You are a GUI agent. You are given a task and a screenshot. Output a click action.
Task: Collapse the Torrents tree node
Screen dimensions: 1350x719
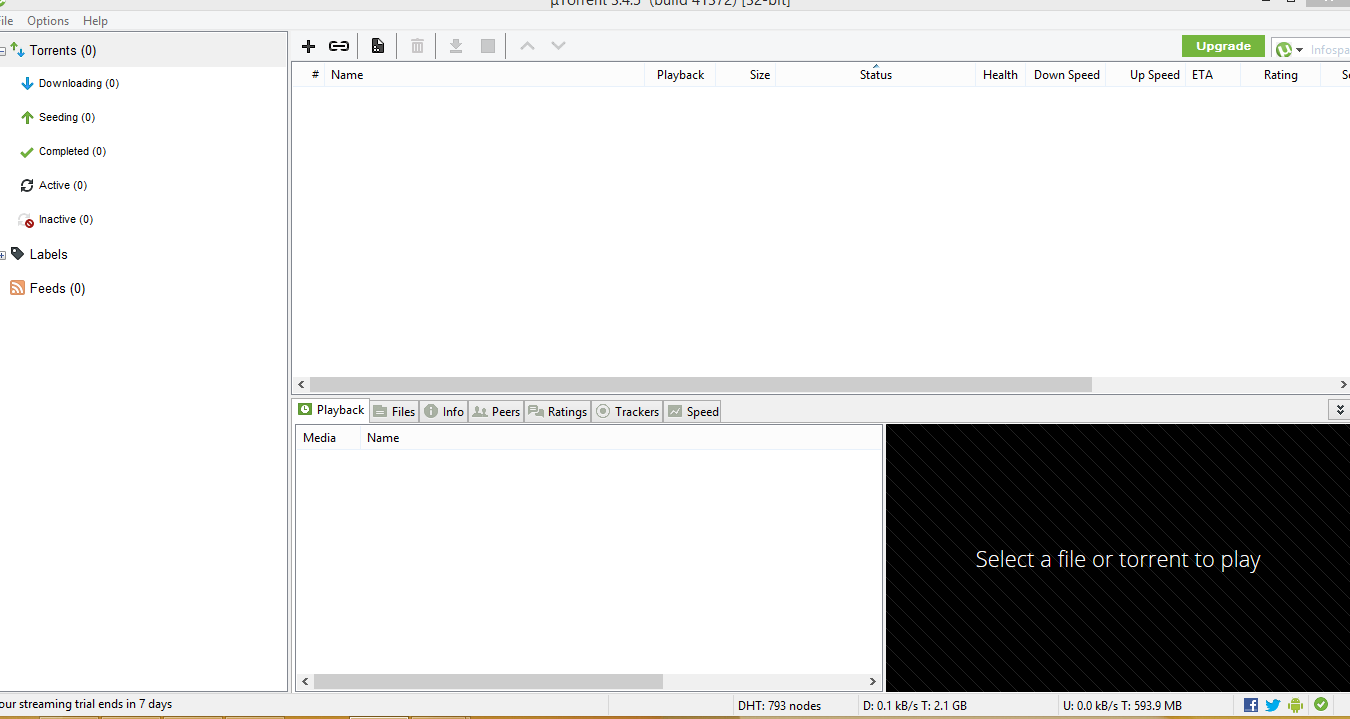pos(3,50)
